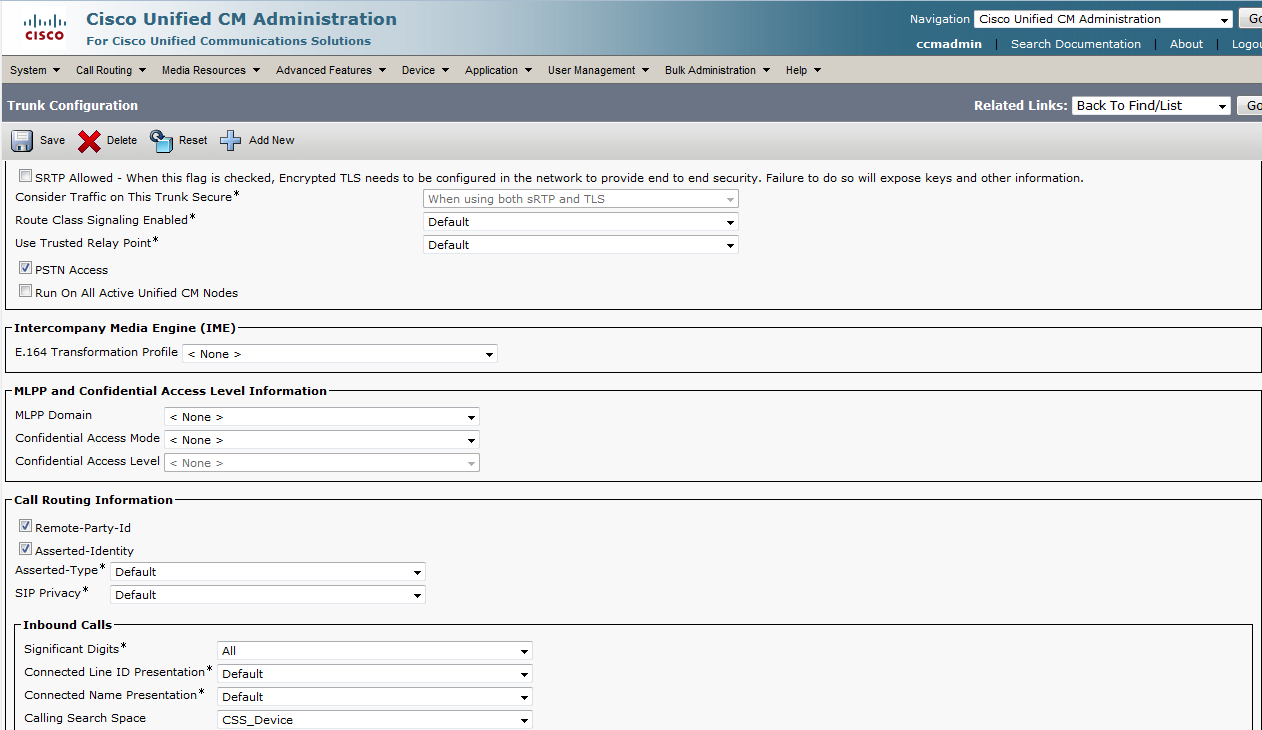
Task: Click the MLPP and Confidential Access Level heading
Action: click(x=170, y=391)
